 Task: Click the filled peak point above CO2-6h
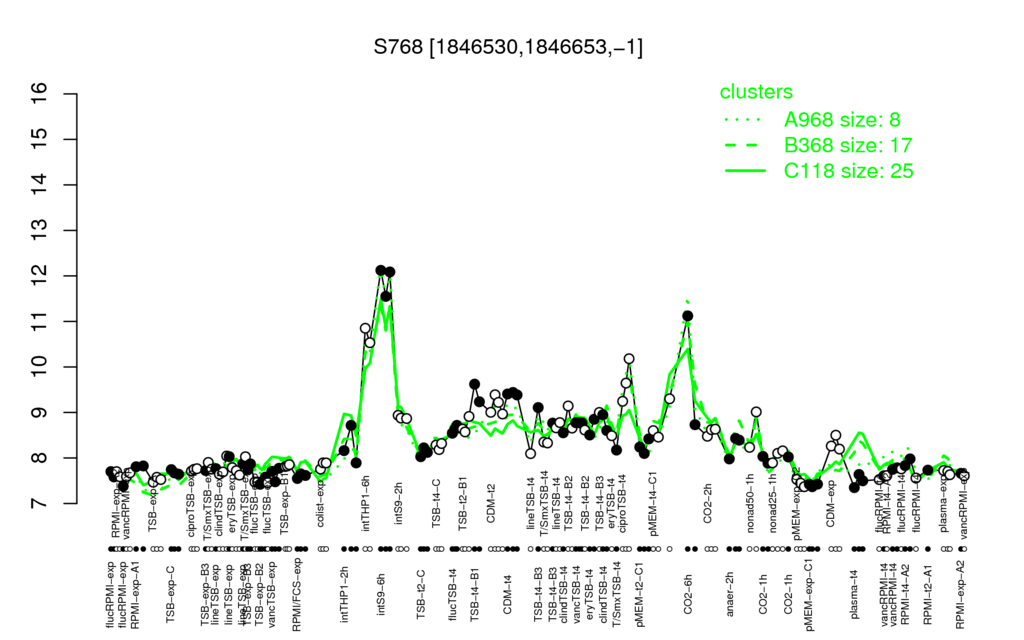688,316
